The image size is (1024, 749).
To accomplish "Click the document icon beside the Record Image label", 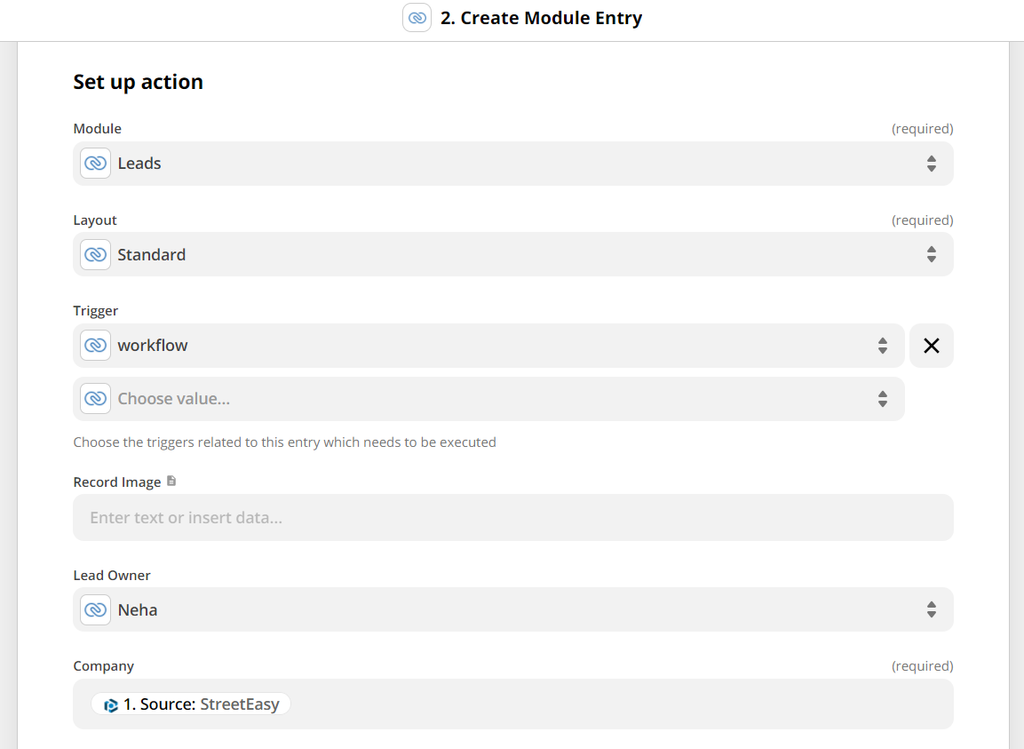I will [170, 480].
